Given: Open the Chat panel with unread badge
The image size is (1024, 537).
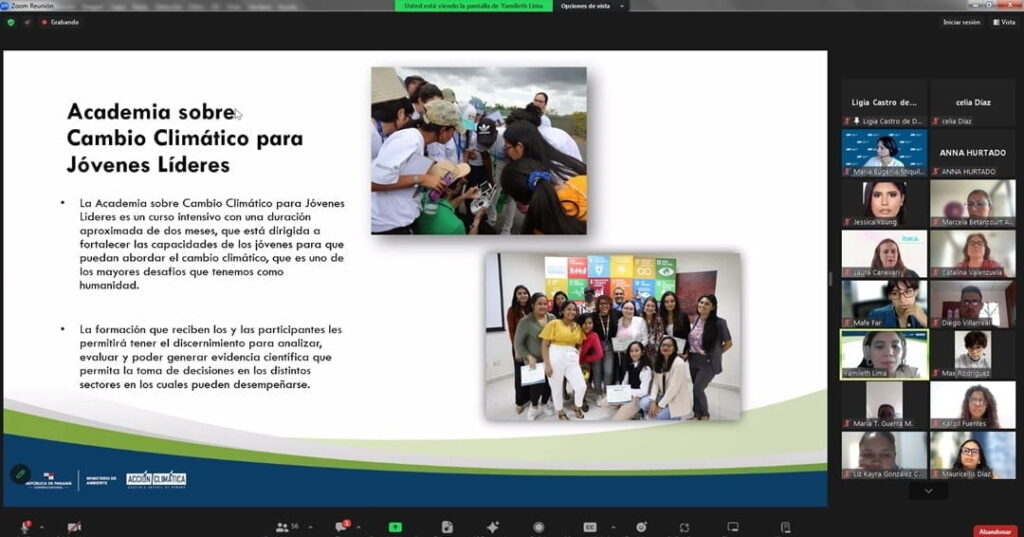Looking at the screenshot, I should tap(343, 526).
